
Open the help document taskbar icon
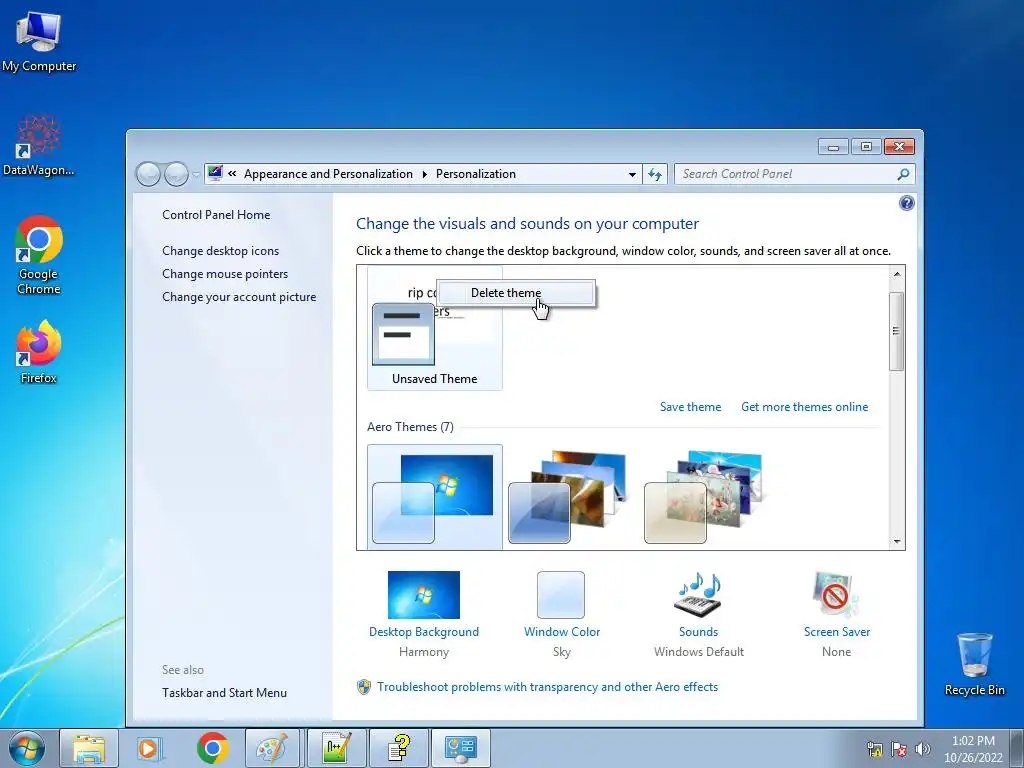click(398, 748)
